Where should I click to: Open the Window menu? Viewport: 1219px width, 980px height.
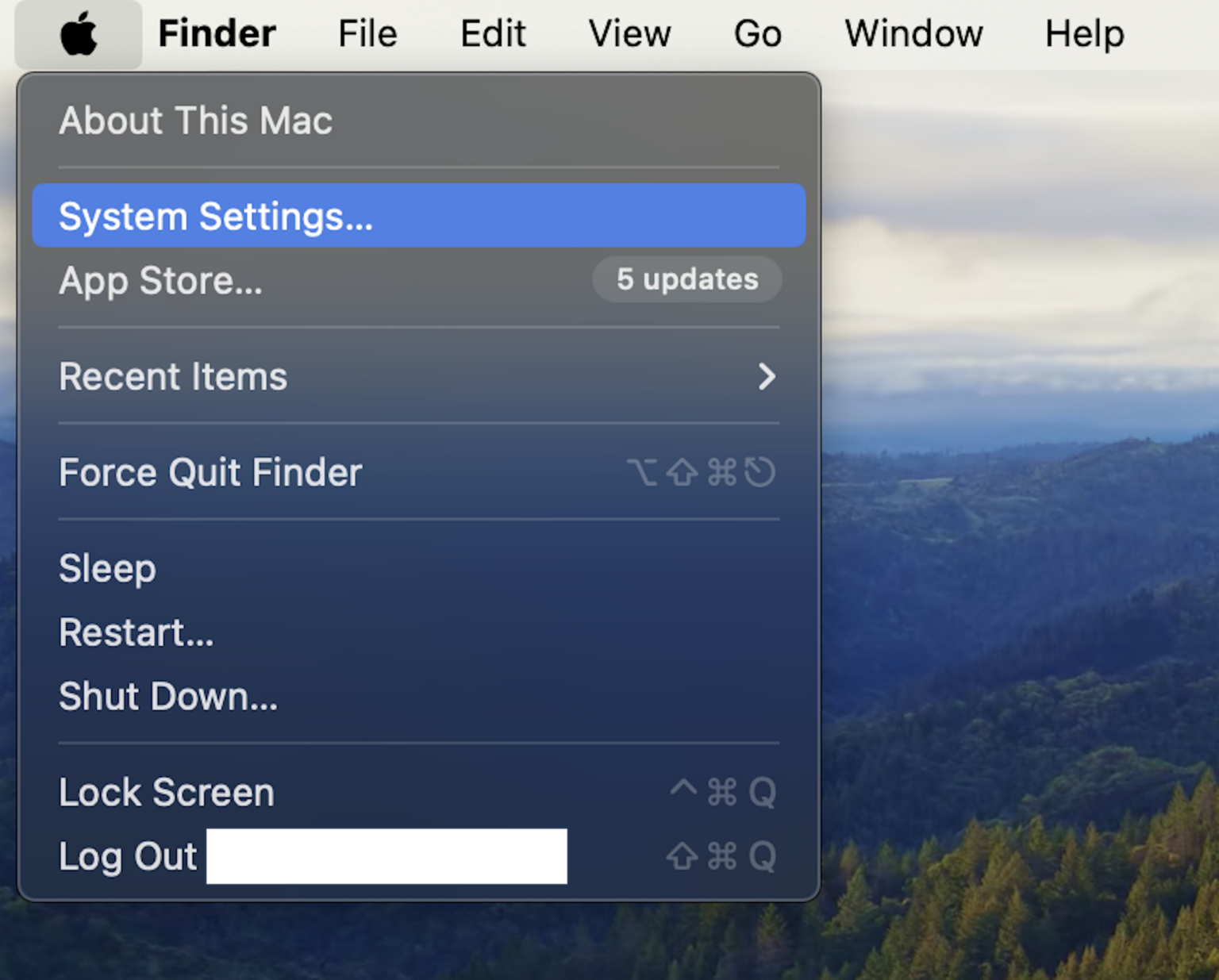(x=912, y=33)
